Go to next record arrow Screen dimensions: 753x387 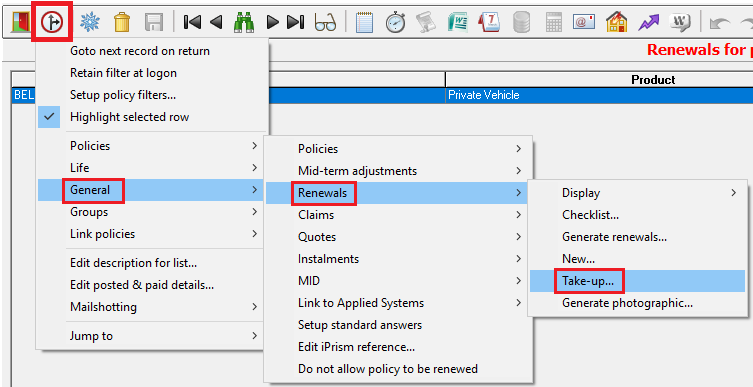point(273,22)
